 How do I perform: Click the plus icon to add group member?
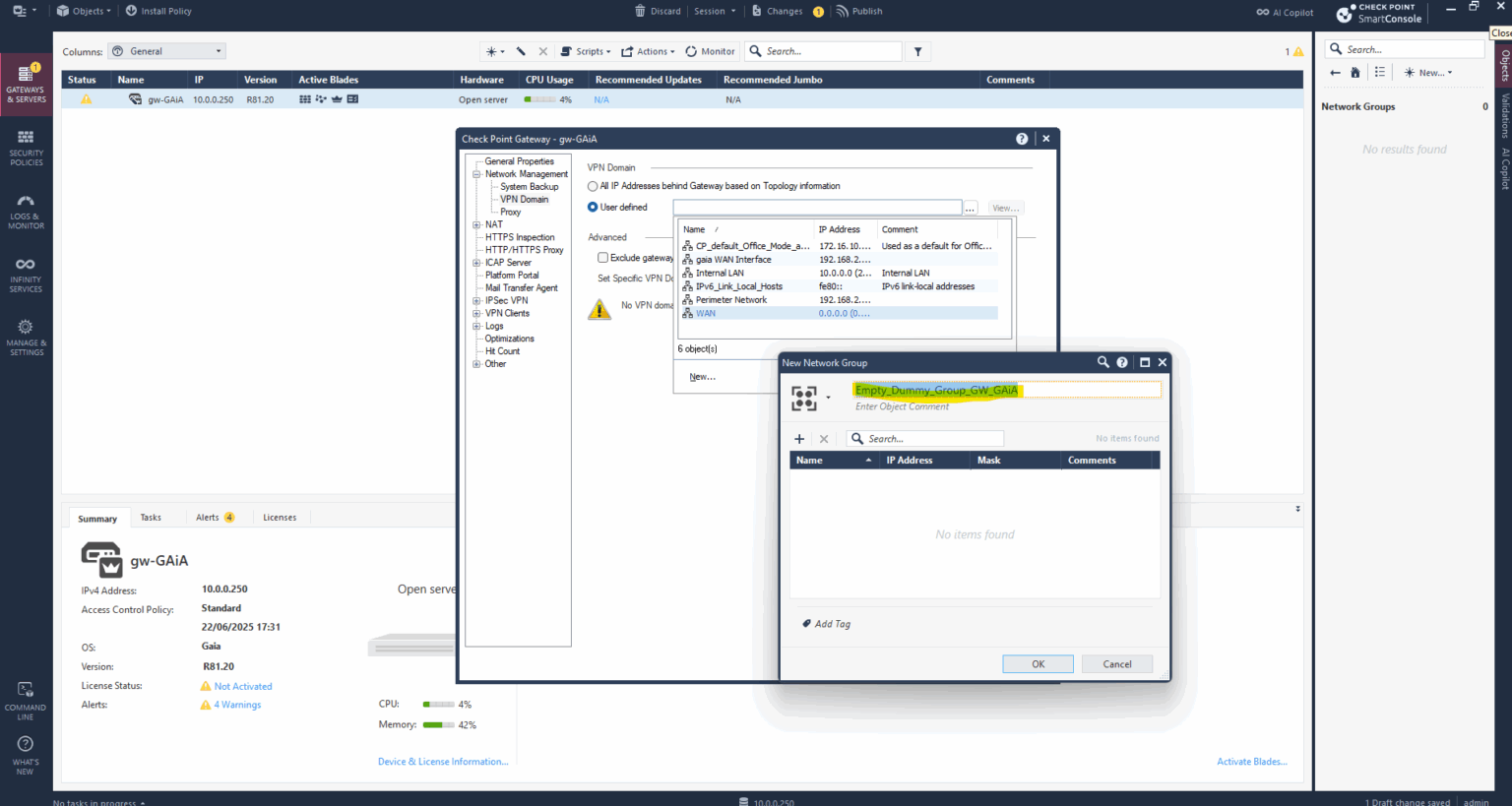coord(798,438)
